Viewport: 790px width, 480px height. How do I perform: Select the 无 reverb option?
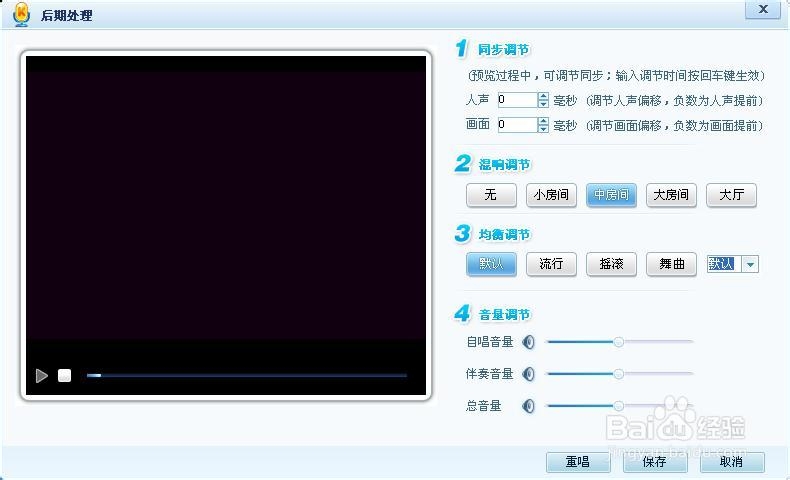click(491, 195)
